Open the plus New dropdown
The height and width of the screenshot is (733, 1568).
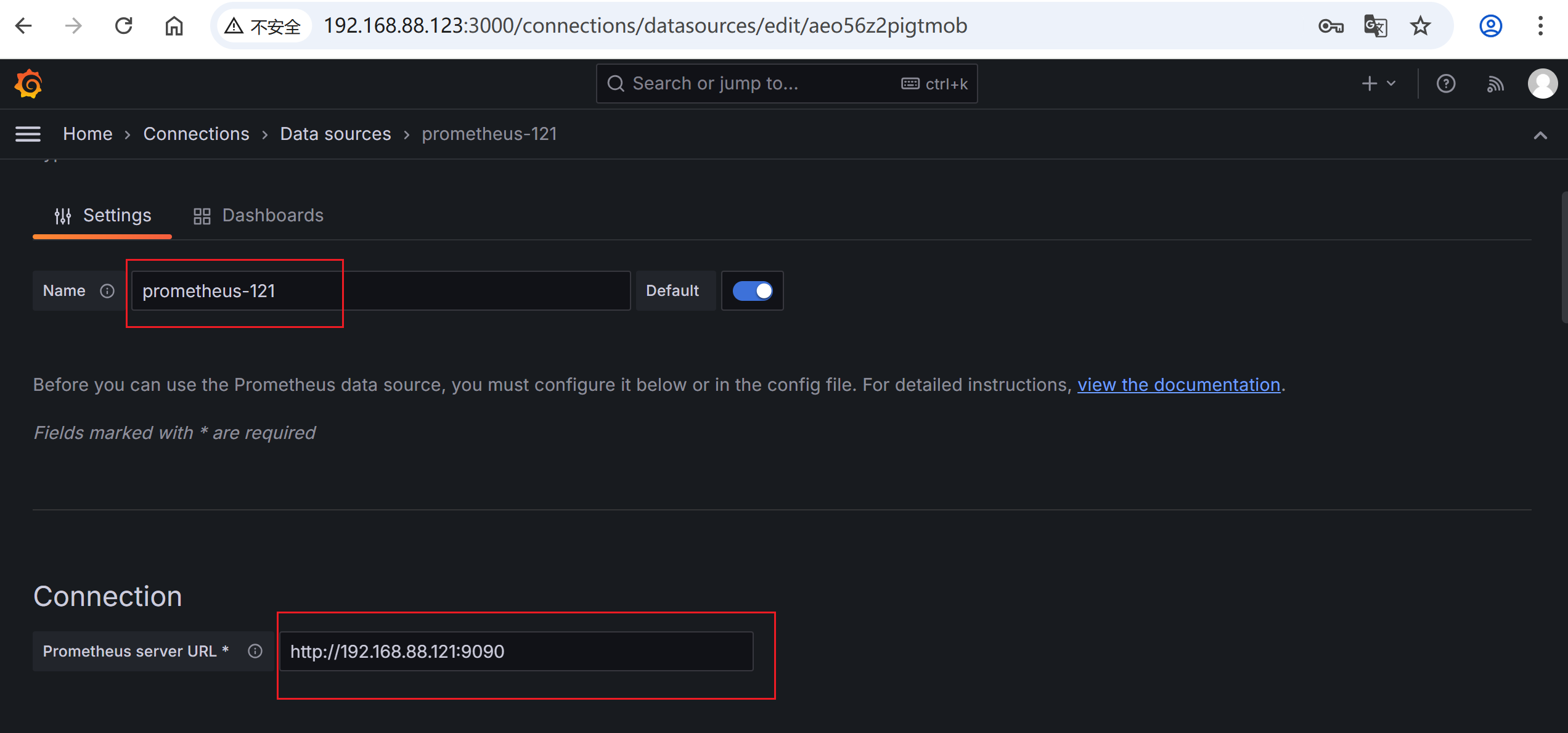tap(1379, 84)
